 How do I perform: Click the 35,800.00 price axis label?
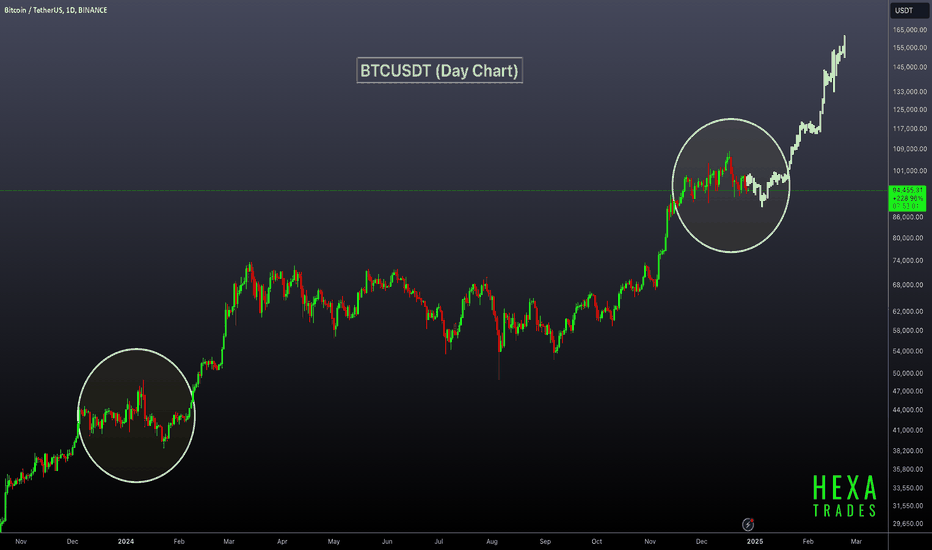pyautogui.click(x=909, y=469)
